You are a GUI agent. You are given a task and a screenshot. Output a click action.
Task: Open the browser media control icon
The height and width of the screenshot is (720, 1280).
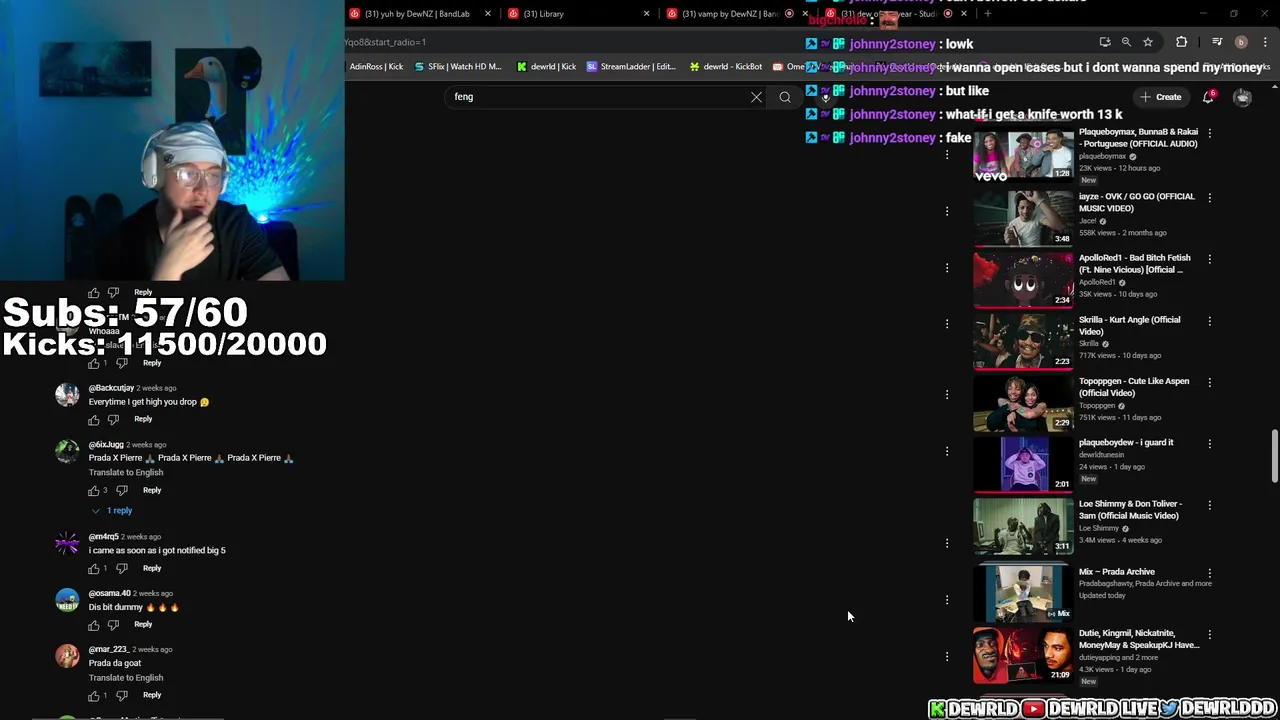pos(1217,42)
